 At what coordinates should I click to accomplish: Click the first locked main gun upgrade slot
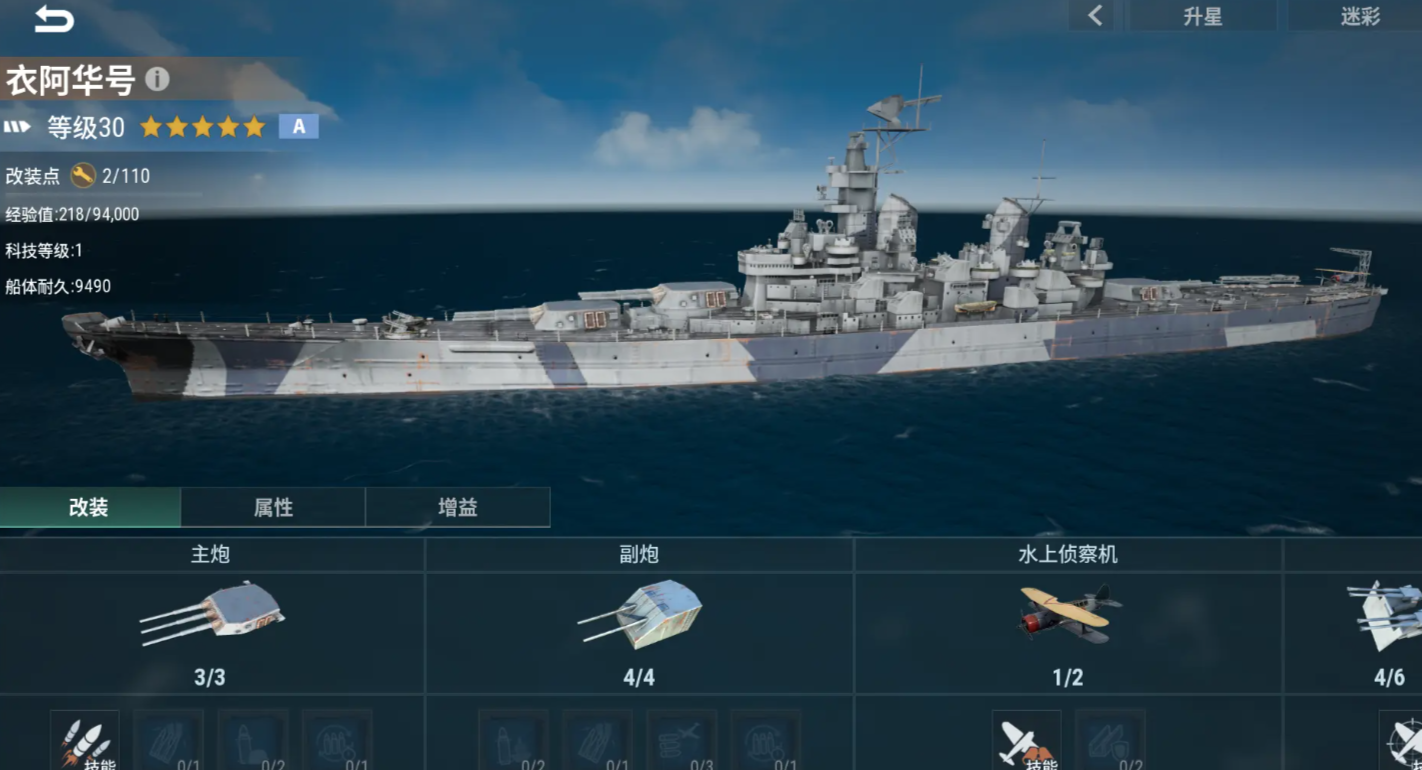[169, 740]
